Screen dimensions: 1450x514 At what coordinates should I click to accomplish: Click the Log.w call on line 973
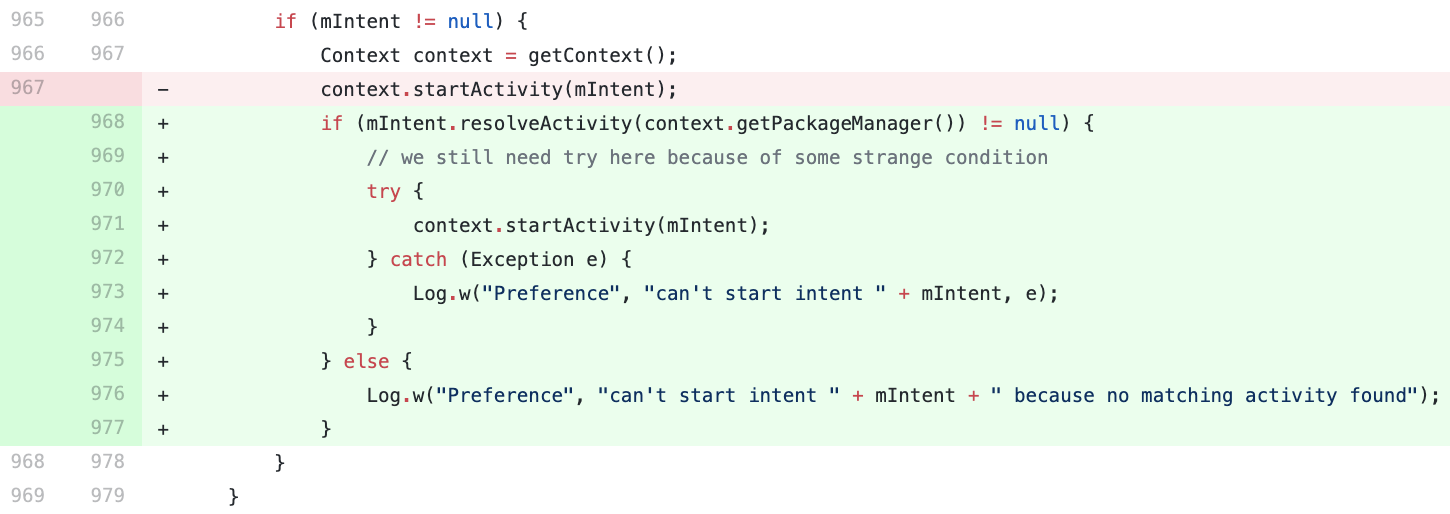click(x=735, y=294)
